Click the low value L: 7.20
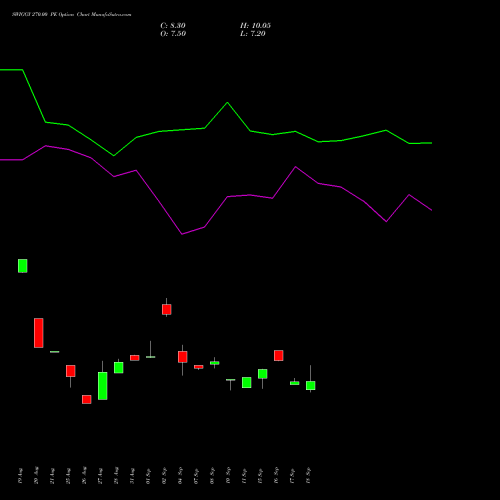Screen dimensions: 500x500 (x=253, y=34)
